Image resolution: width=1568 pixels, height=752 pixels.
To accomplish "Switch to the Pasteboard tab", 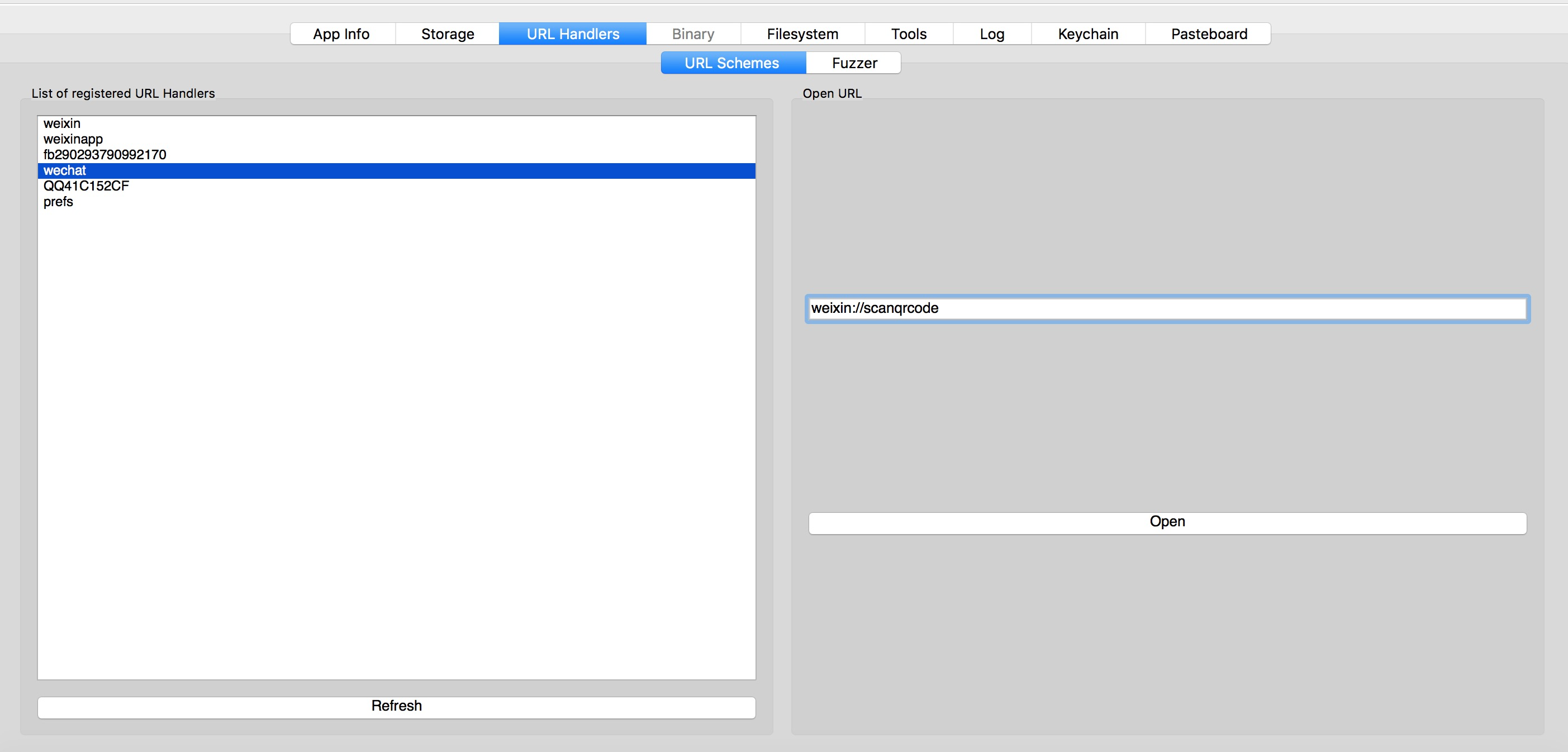I will pyautogui.click(x=1209, y=34).
